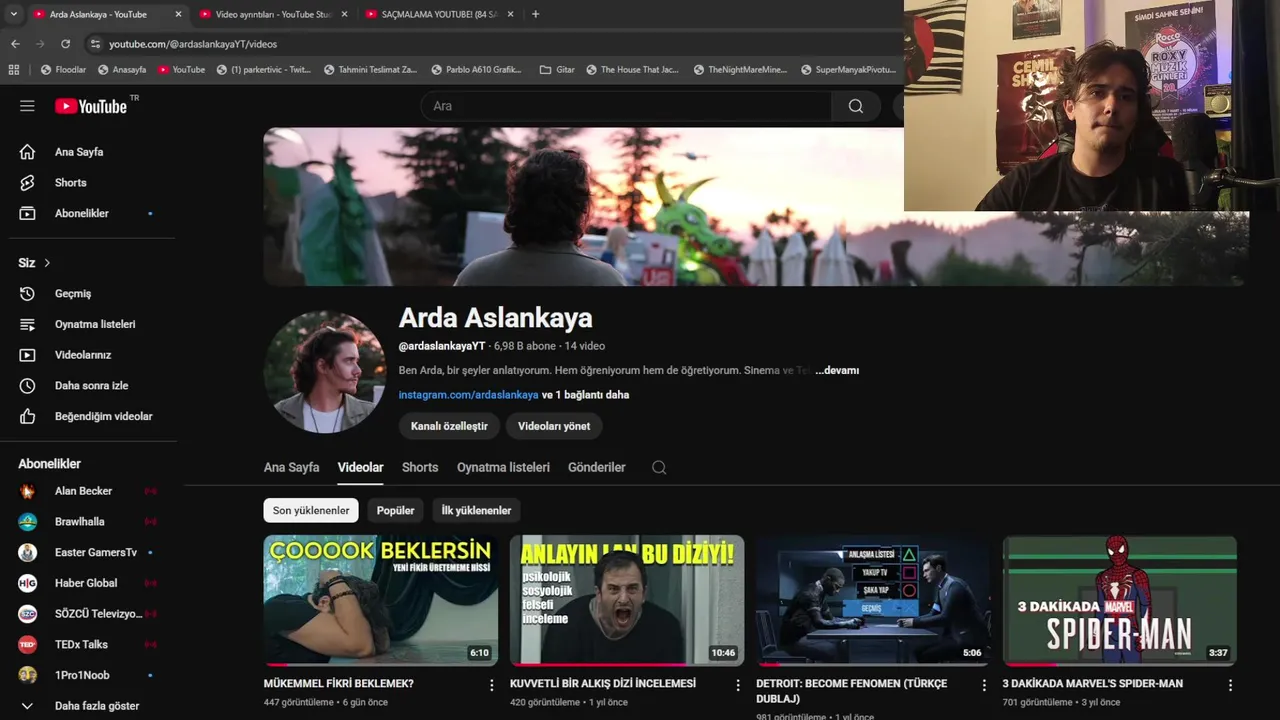Switch to SAÇMALAMA YOUTUBE browser tab
Image resolution: width=1280 pixels, height=720 pixels.
point(438,14)
